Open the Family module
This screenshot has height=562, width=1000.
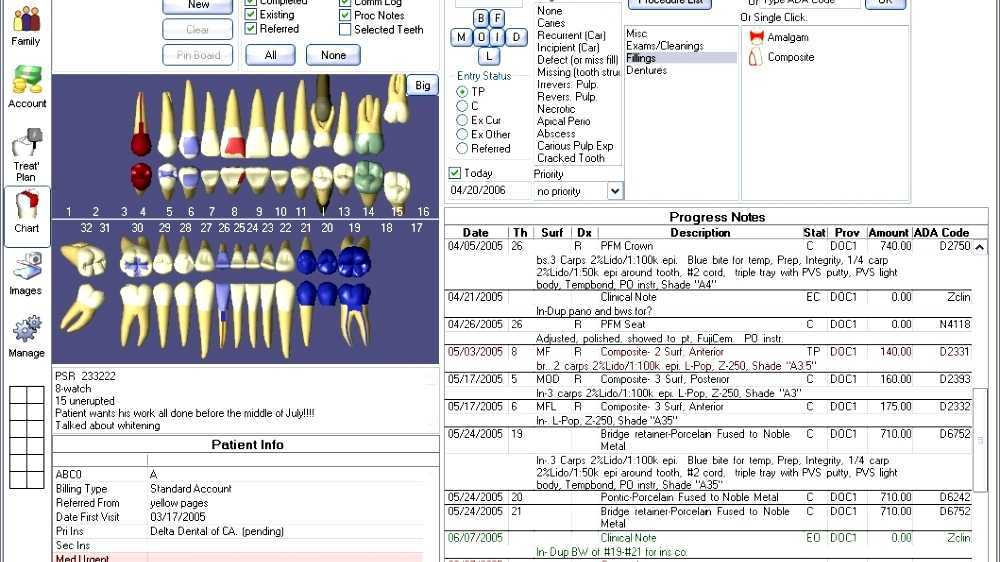(26, 27)
